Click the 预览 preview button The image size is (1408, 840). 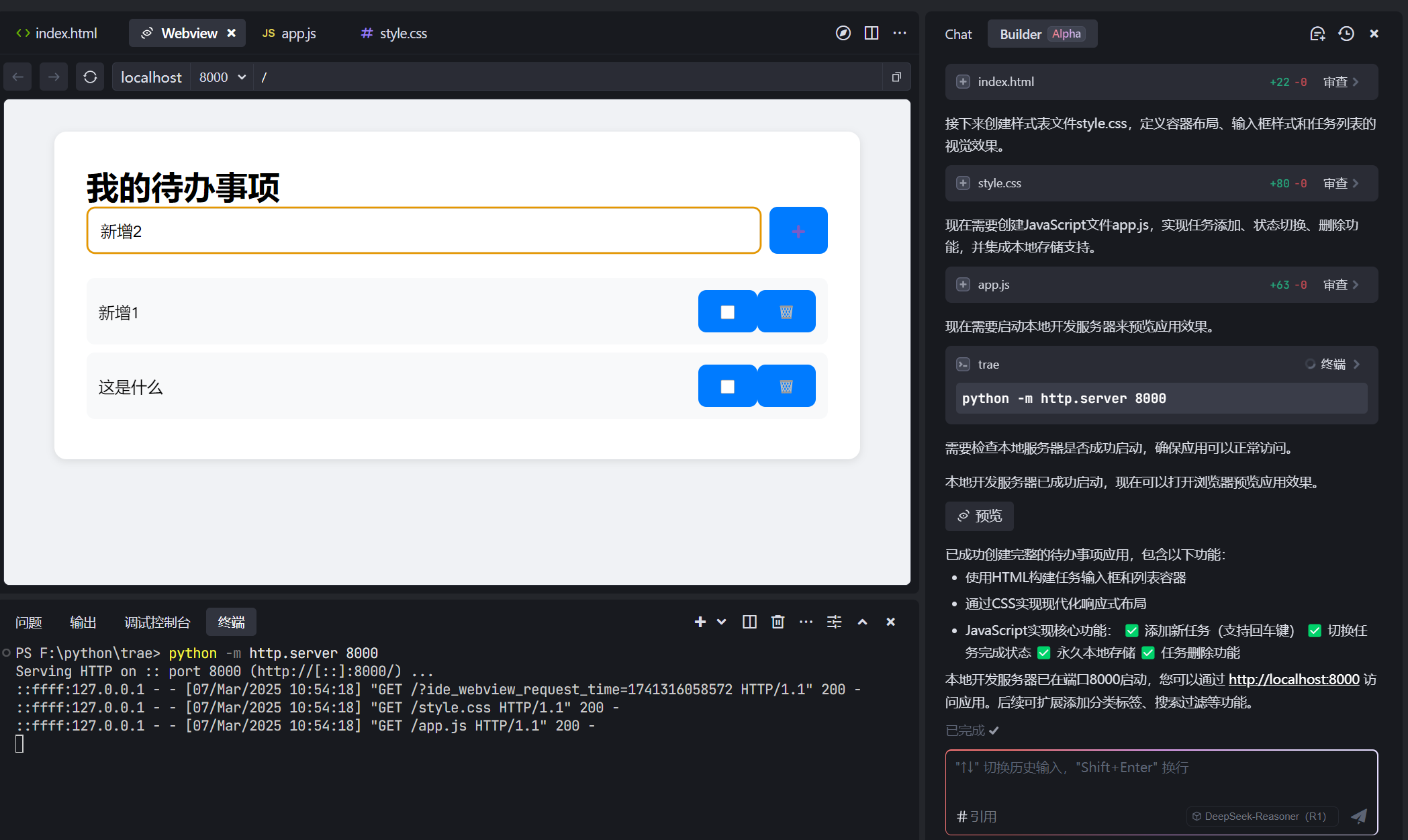tap(979, 516)
